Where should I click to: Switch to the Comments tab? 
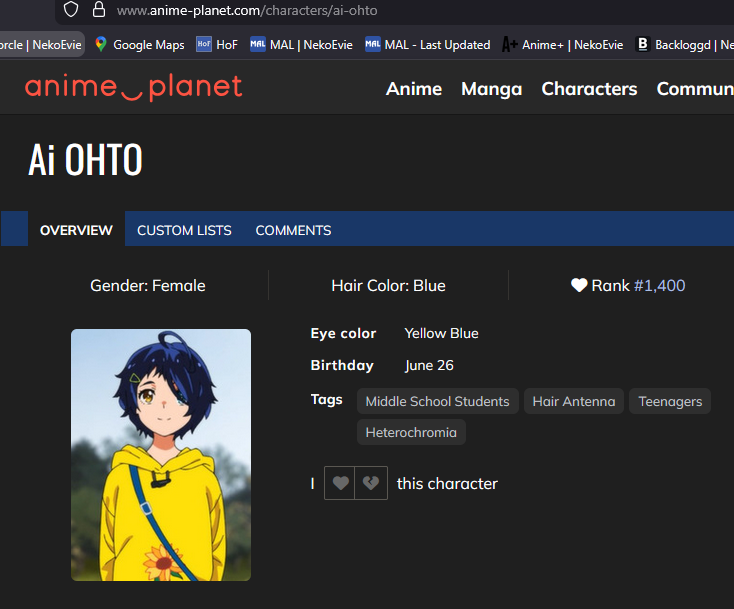pos(294,230)
